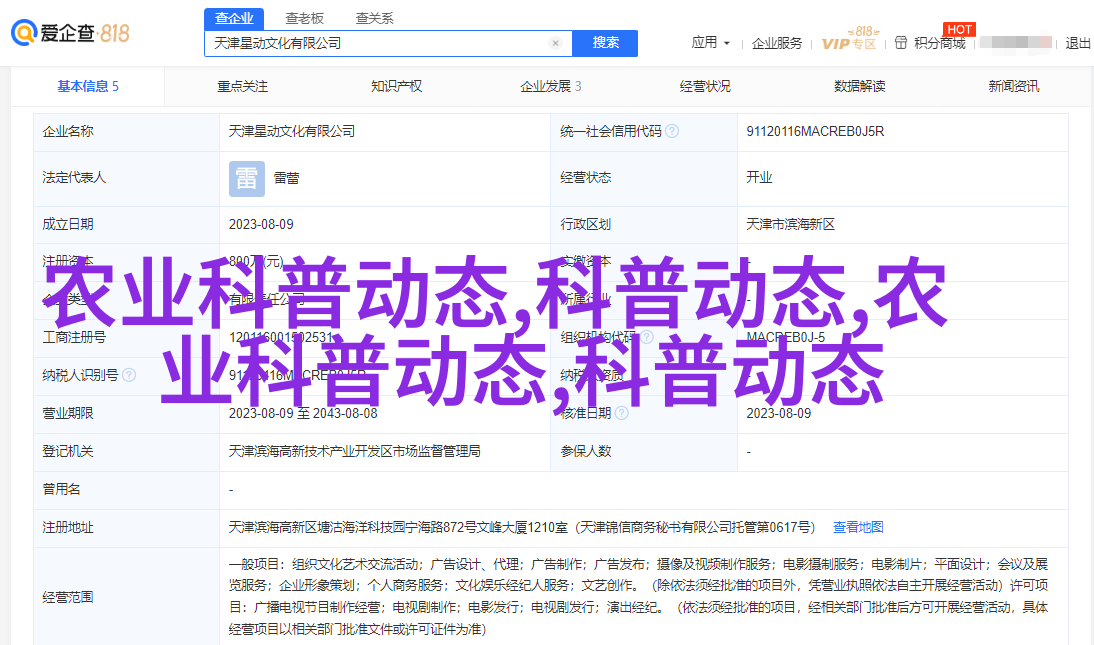The width and height of the screenshot is (1094, 645).
Task: Click the 企业名称 row label
Action: (68, 131)
